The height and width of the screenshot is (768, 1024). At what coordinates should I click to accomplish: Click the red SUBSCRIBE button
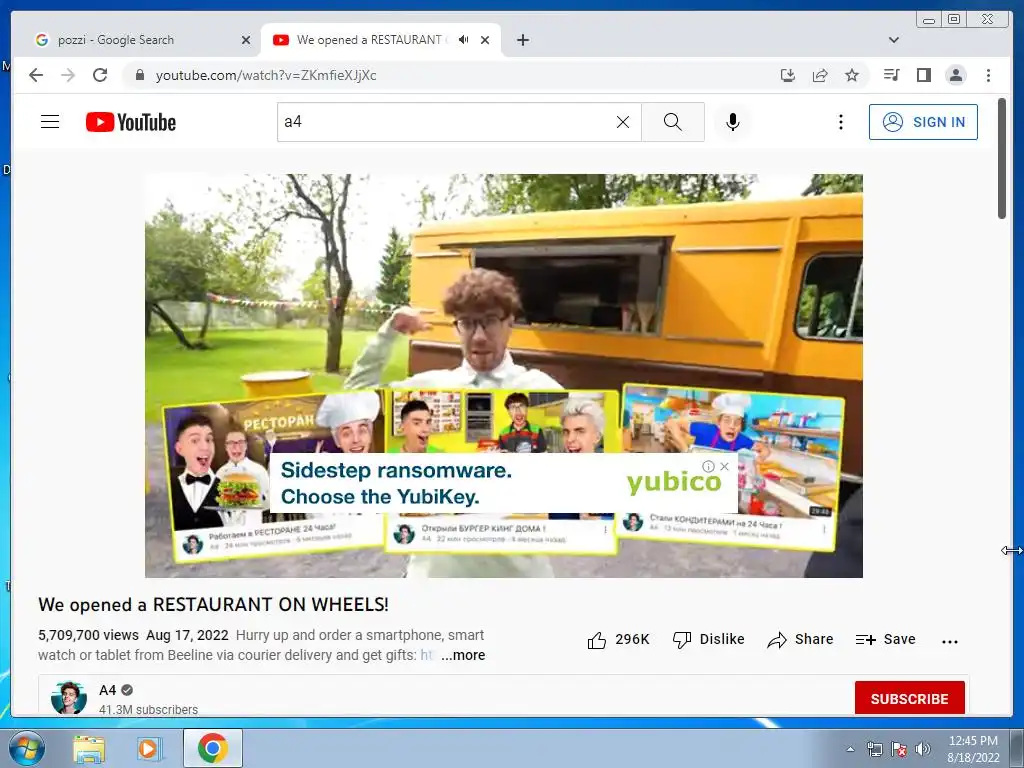coord(909,699)
